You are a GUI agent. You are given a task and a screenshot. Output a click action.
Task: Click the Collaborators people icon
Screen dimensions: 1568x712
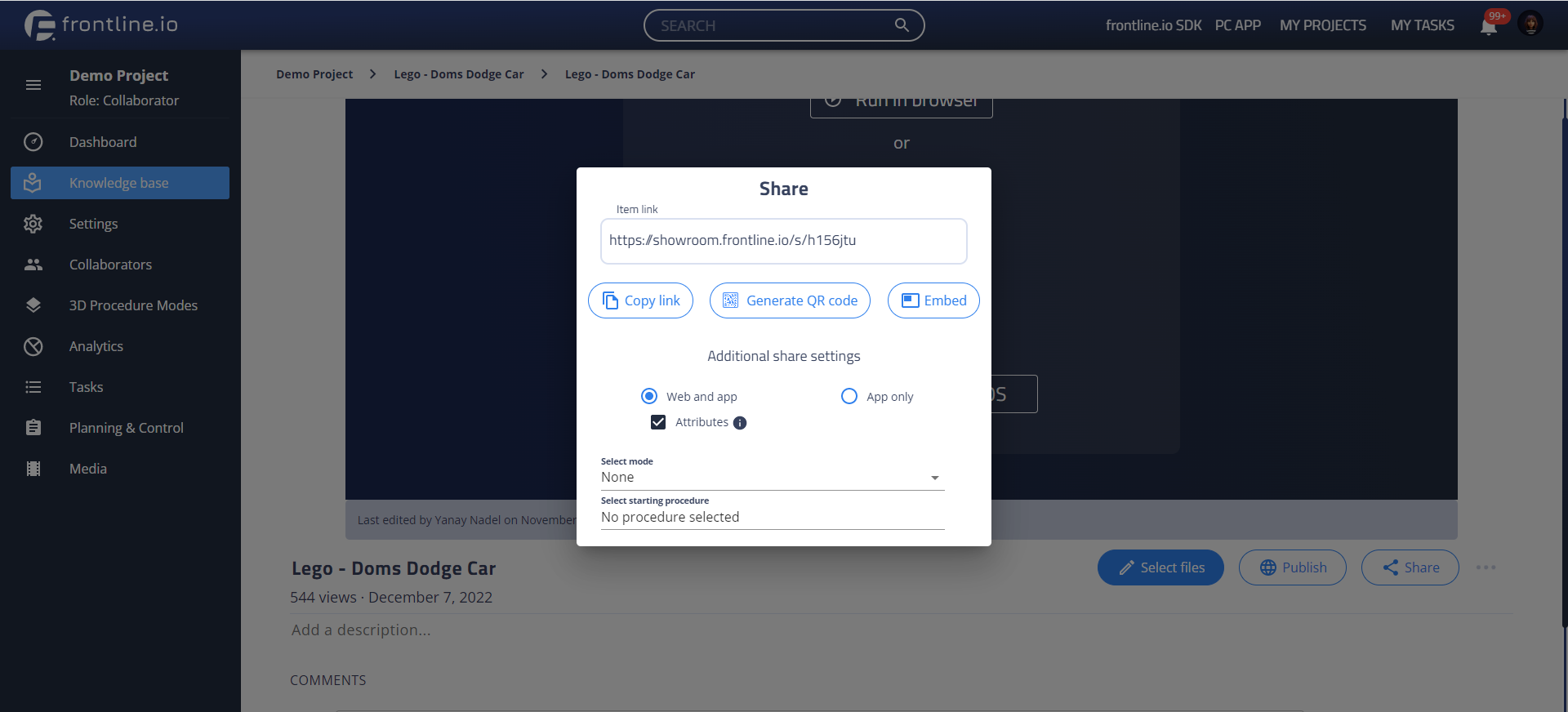(33, 265)
